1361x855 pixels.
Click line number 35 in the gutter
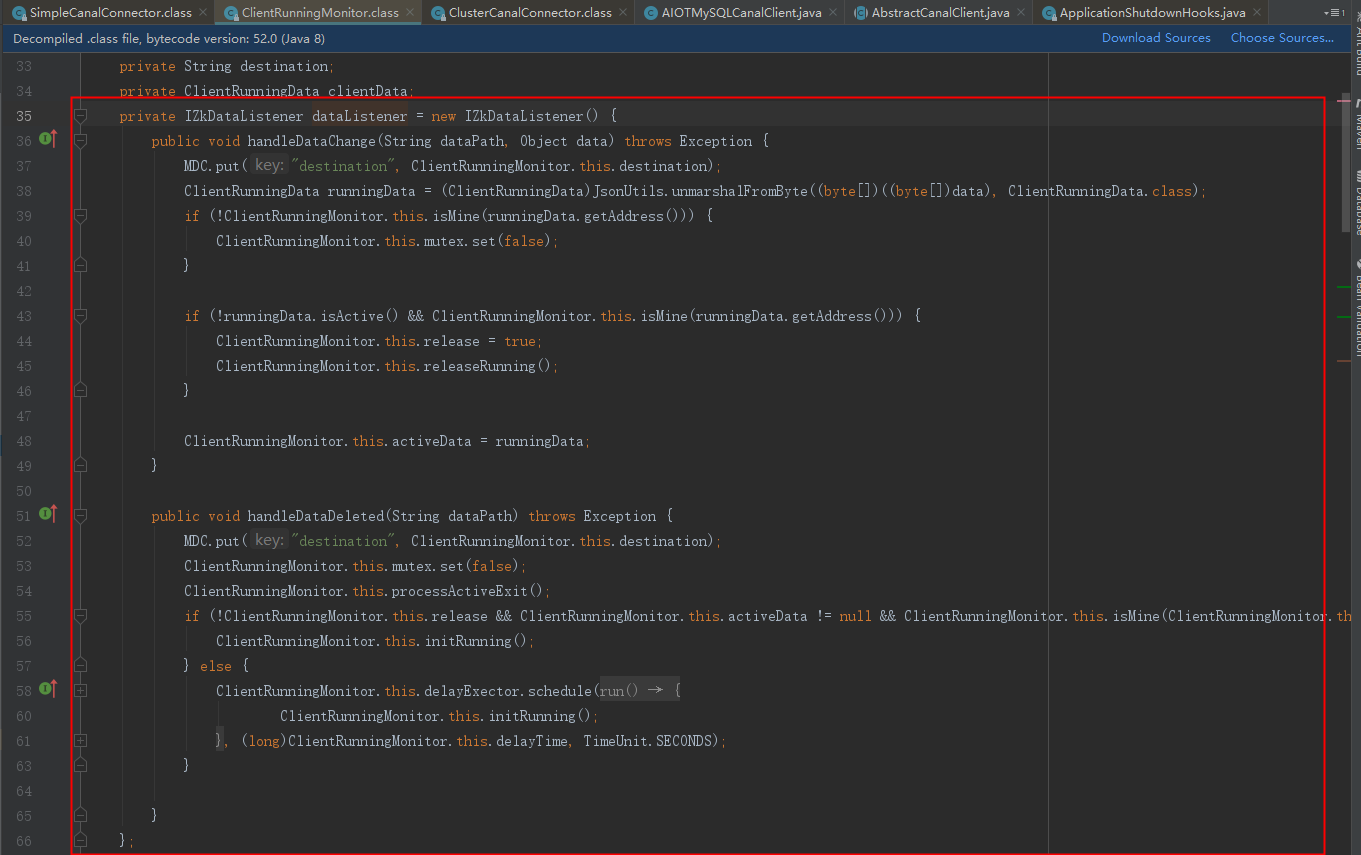[x=24, y=116]
